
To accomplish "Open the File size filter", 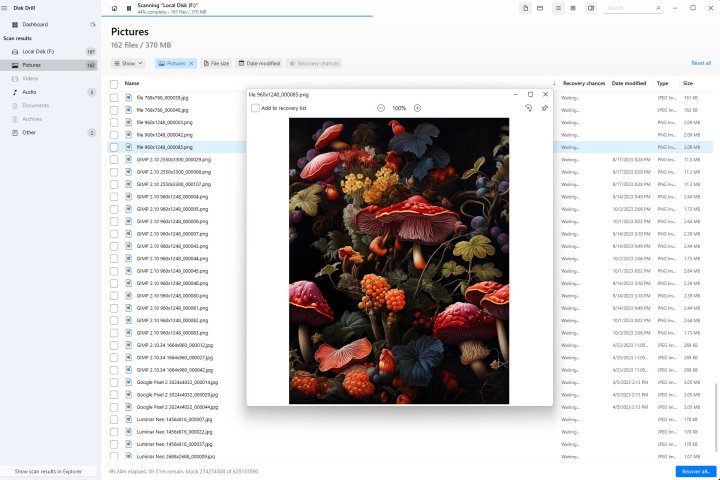I will (217, 63).
